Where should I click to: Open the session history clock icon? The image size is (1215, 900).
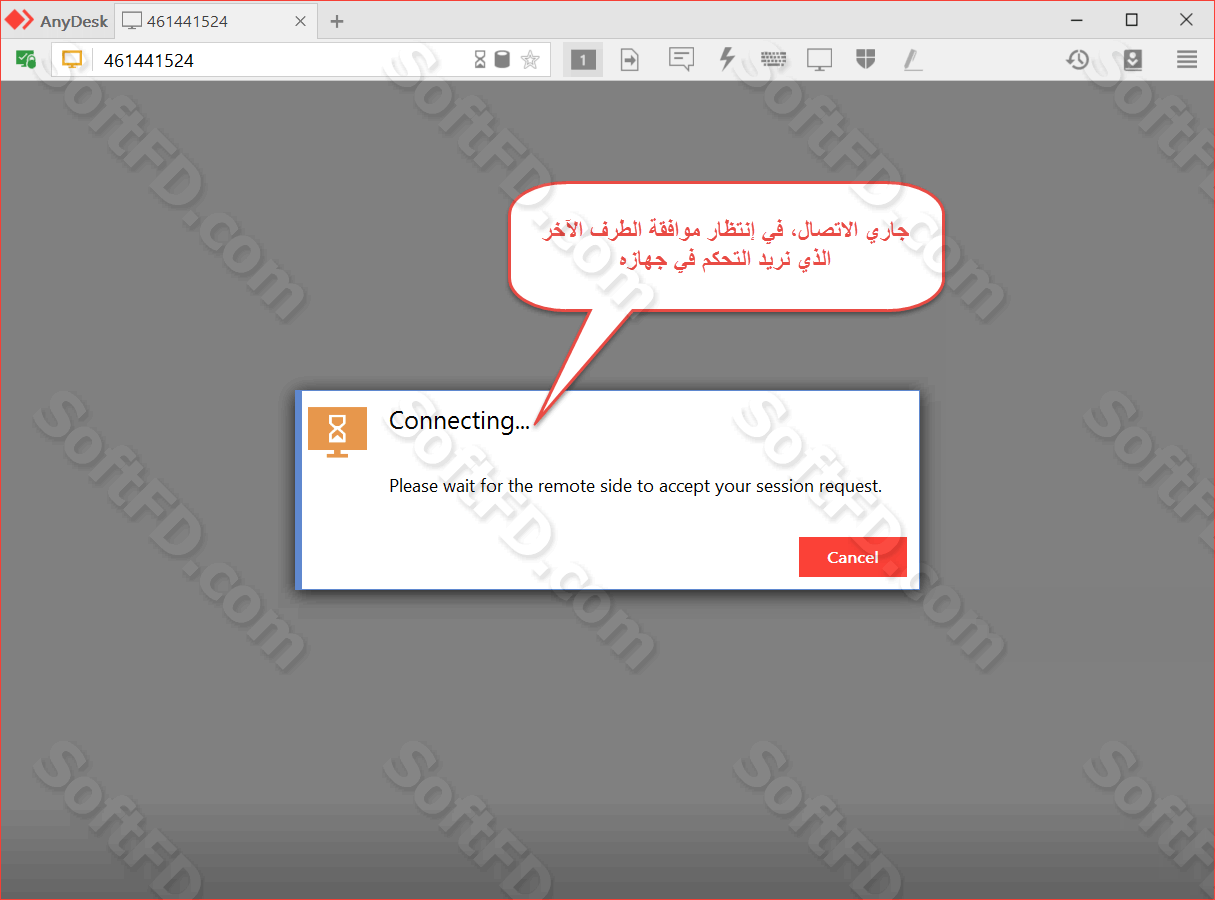(x=1077, y=60)
